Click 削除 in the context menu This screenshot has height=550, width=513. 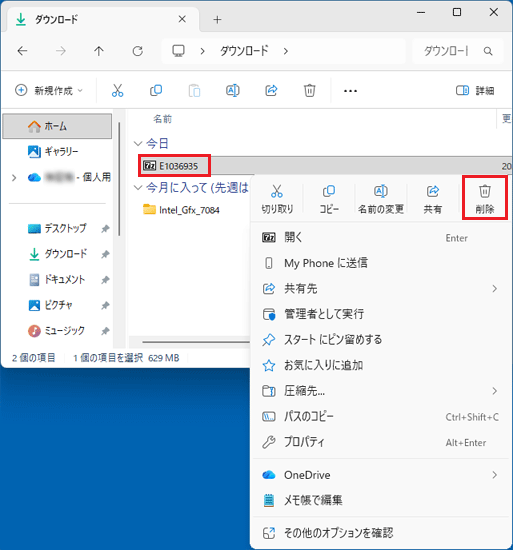tap(485, 199)
